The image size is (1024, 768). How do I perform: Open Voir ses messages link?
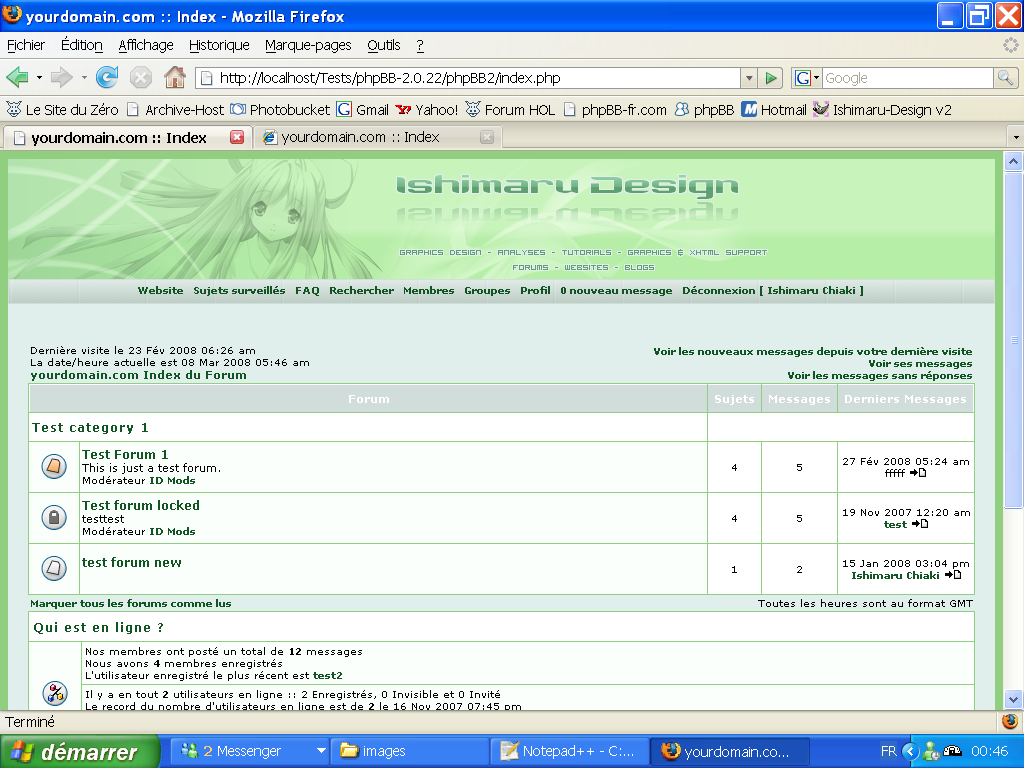pos(920,364)
